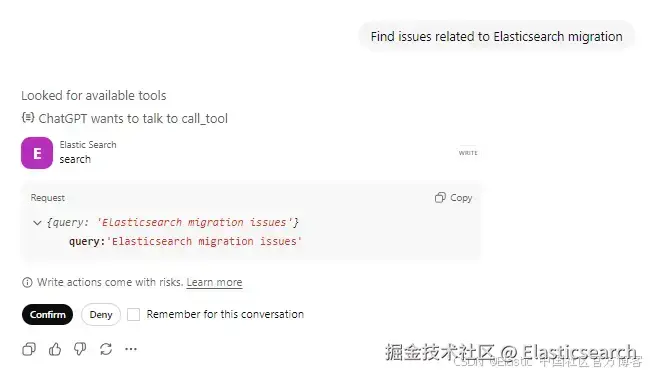Click the Remember for this conversation label
The height and width of the screenshot is (375, 650).
(225, 315)
